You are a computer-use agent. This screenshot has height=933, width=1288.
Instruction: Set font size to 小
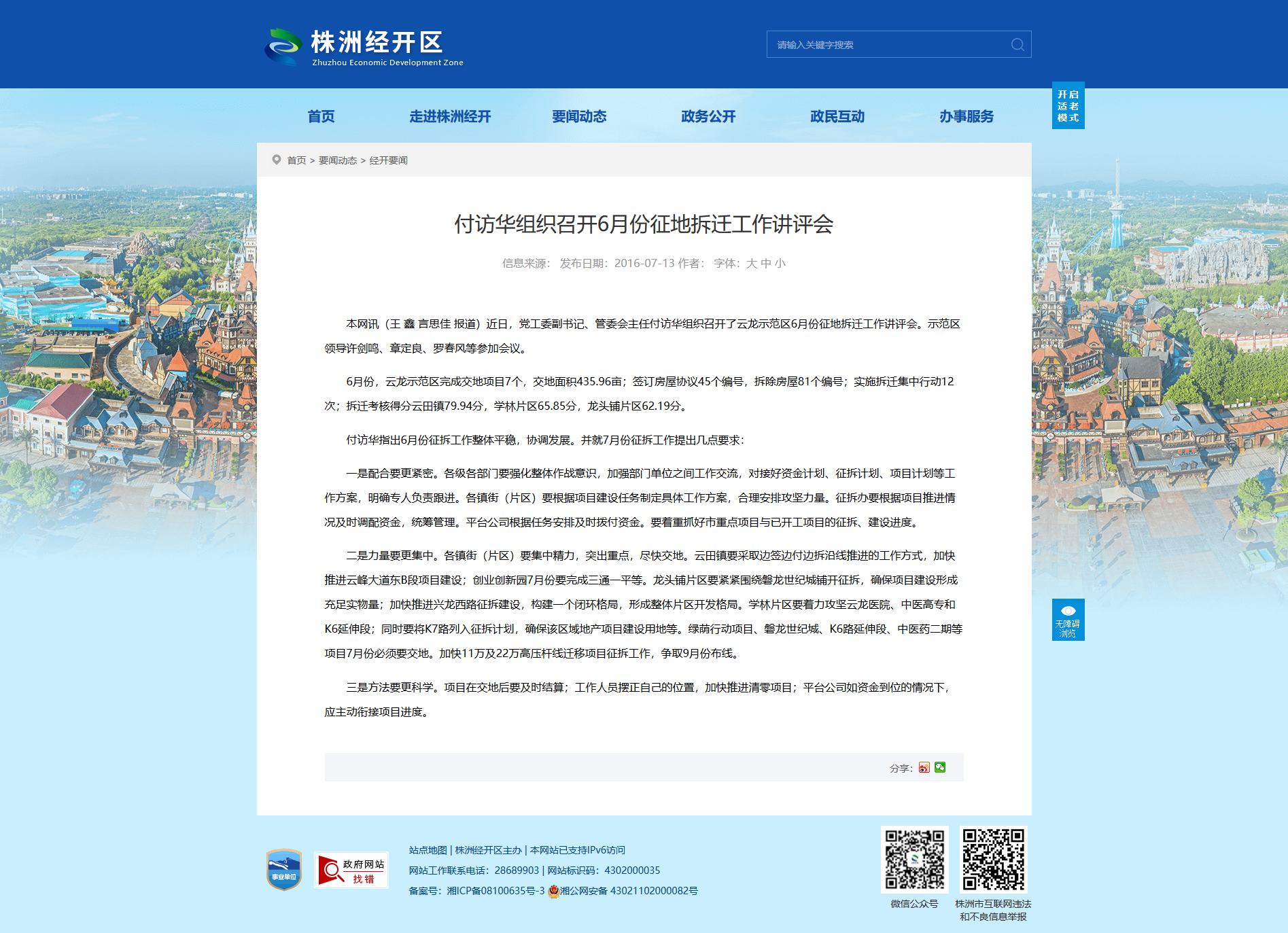click(x=780, y=264)
